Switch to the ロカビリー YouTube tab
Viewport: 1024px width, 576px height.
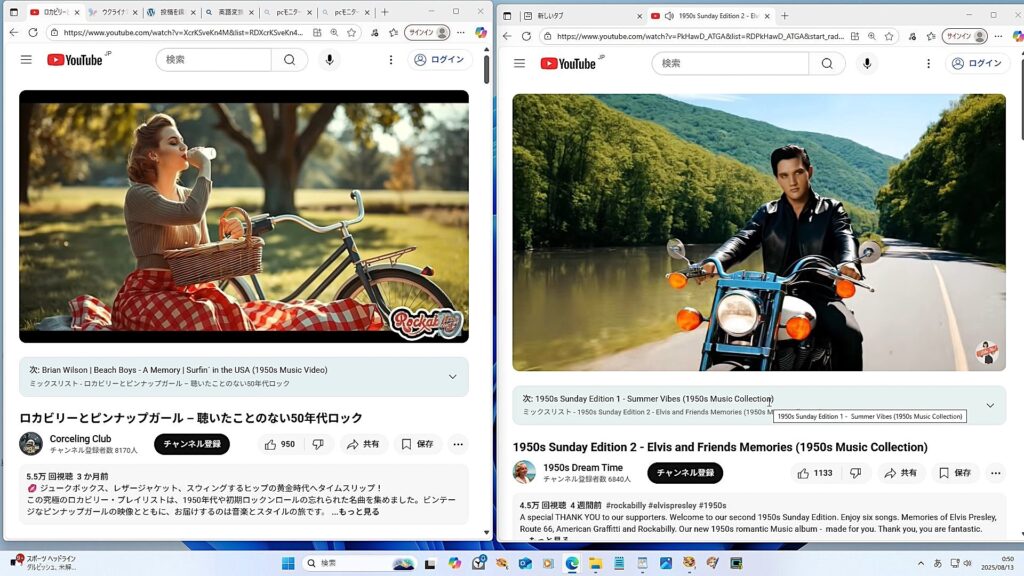click(55, 12)
